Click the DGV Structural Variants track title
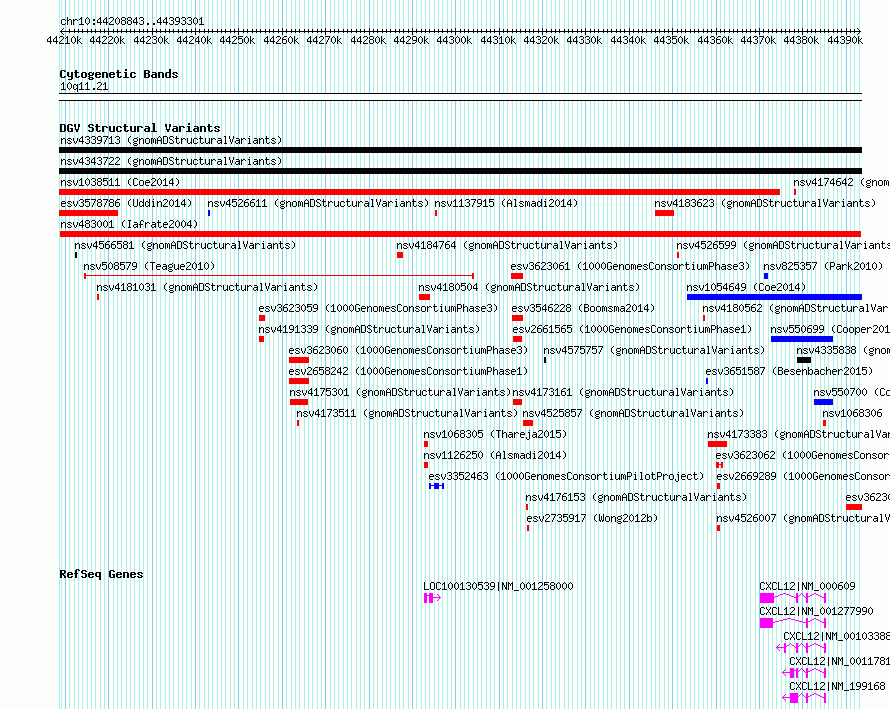The image size is (890, 709). point(140,128)
